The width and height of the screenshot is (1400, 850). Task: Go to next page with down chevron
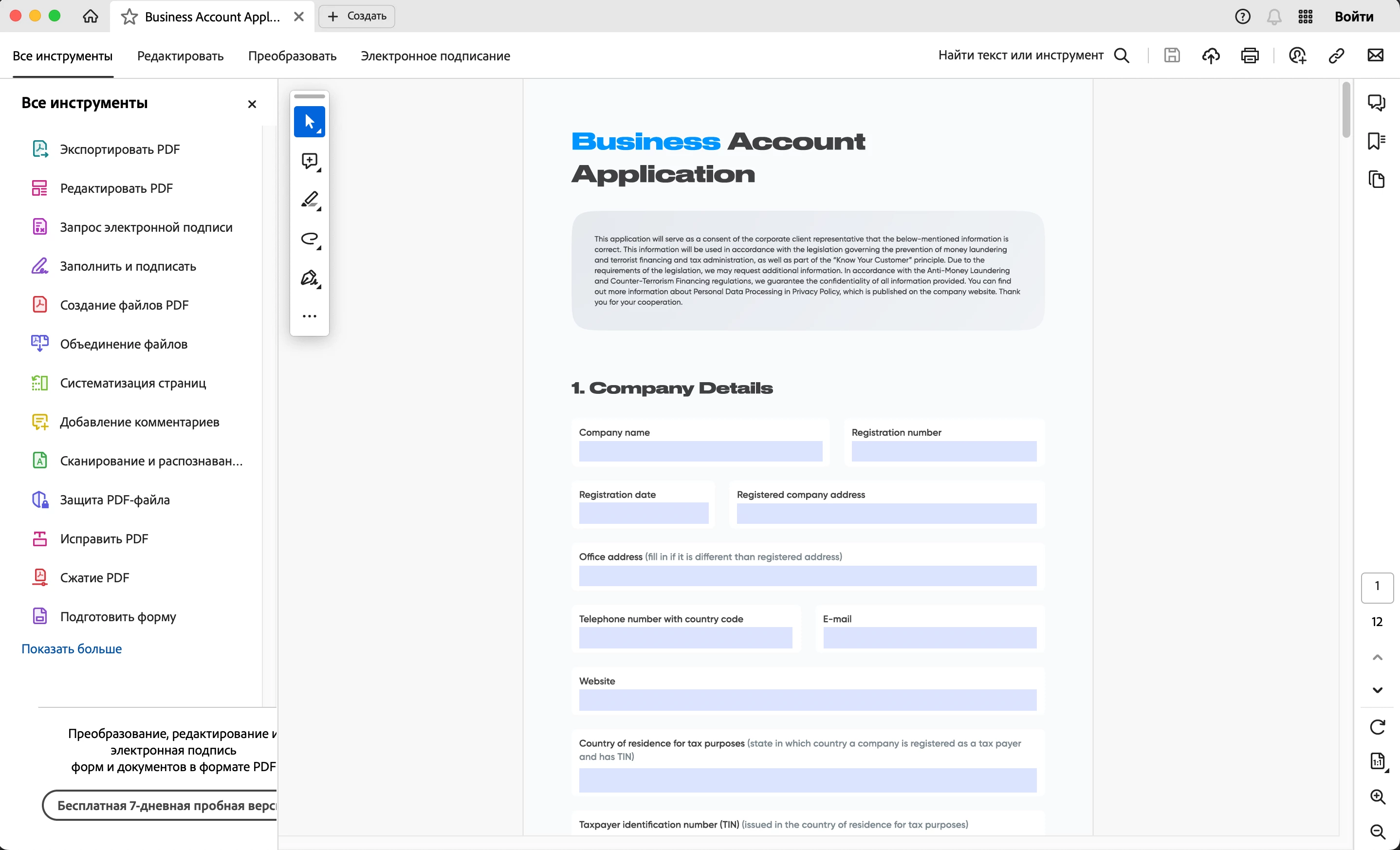click(1377, 690)
